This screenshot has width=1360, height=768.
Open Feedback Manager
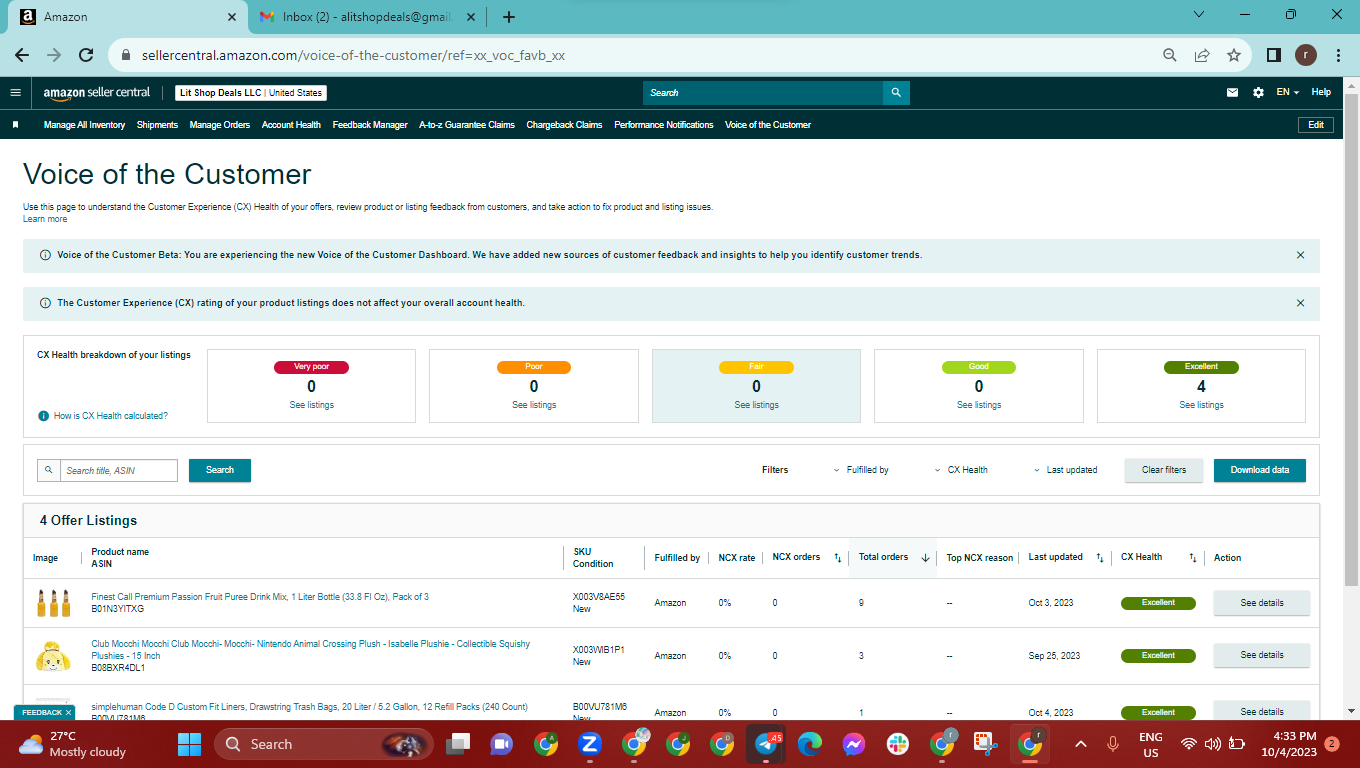tap(370, 125)
